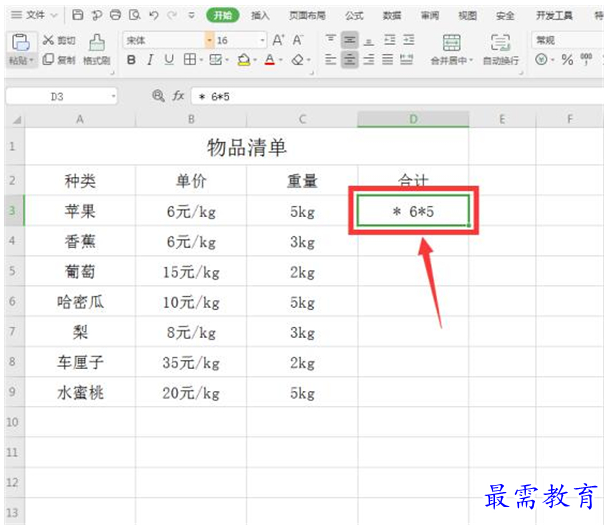The width and height of the screenshot is (606, 528).
Task: Decrease font size with the smaller A
Action: pos(298,40)
